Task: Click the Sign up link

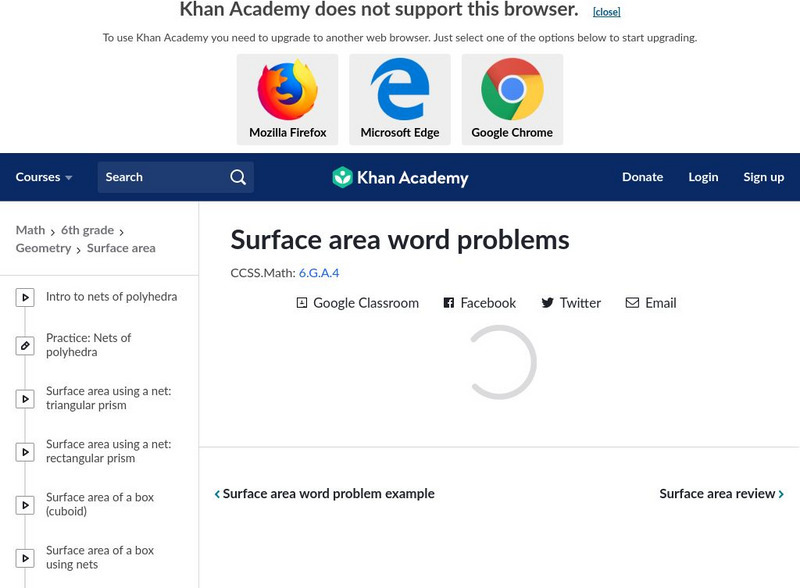Action: tap(763, 177)
